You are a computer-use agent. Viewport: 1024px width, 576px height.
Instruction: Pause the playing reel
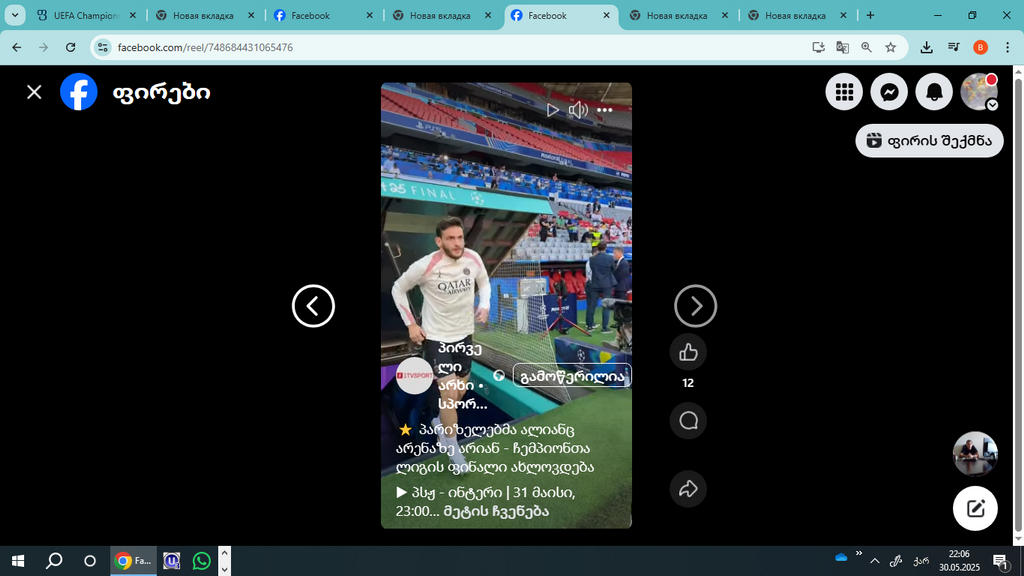click(x=552, y=110)
